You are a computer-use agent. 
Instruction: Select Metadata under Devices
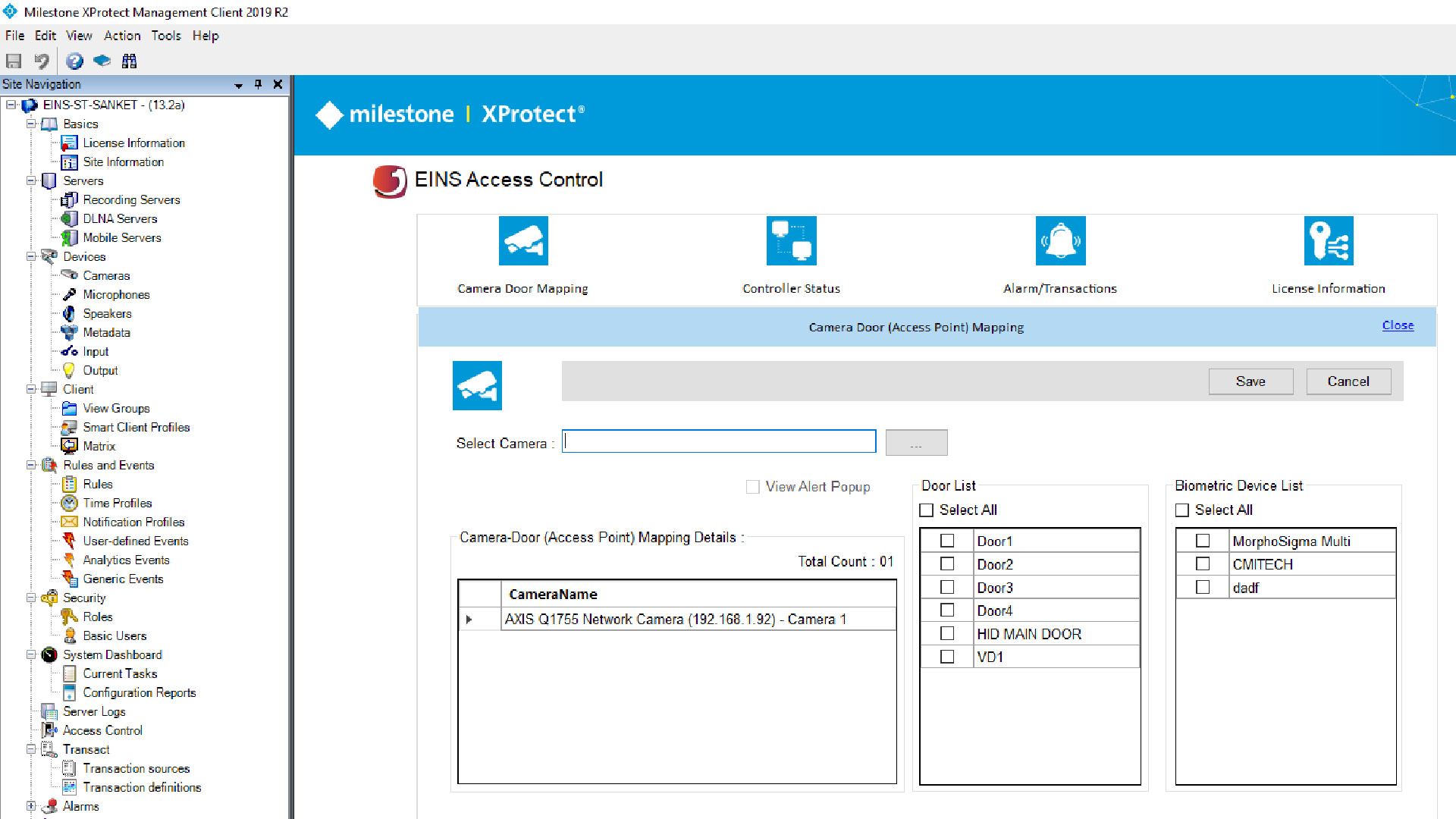click(x=106, y=332)
